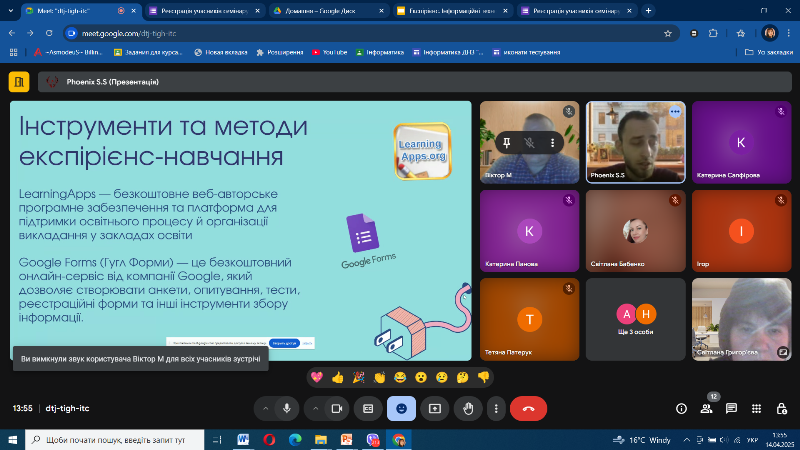Turn on captions

tap(368, 409)
